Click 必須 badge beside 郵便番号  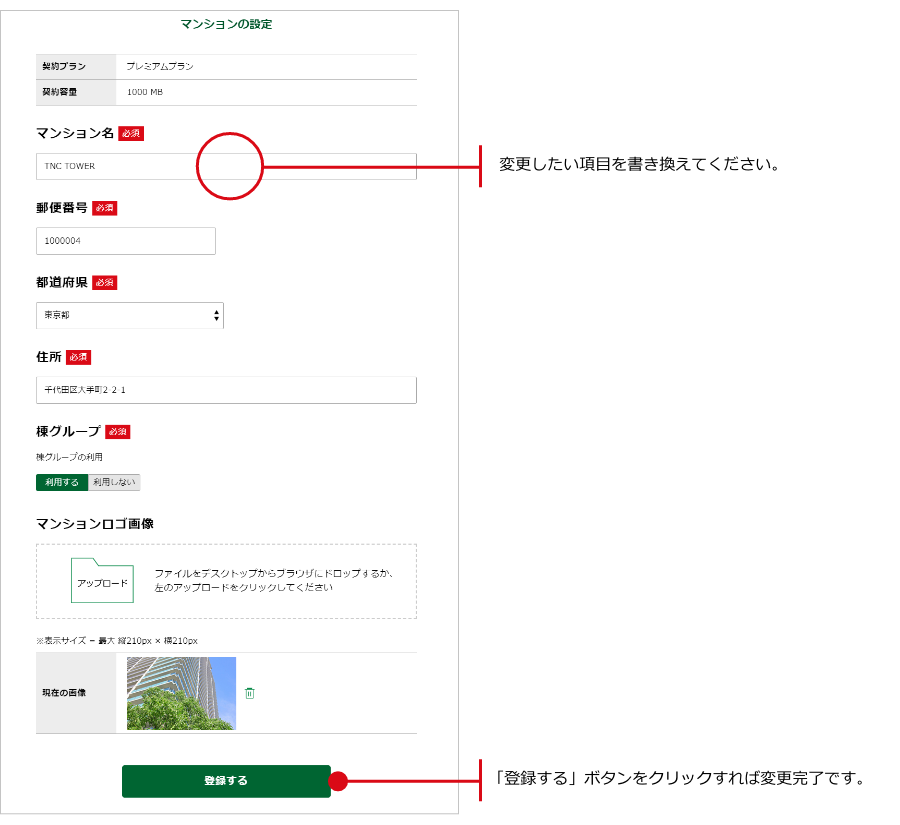coord(105,208)
